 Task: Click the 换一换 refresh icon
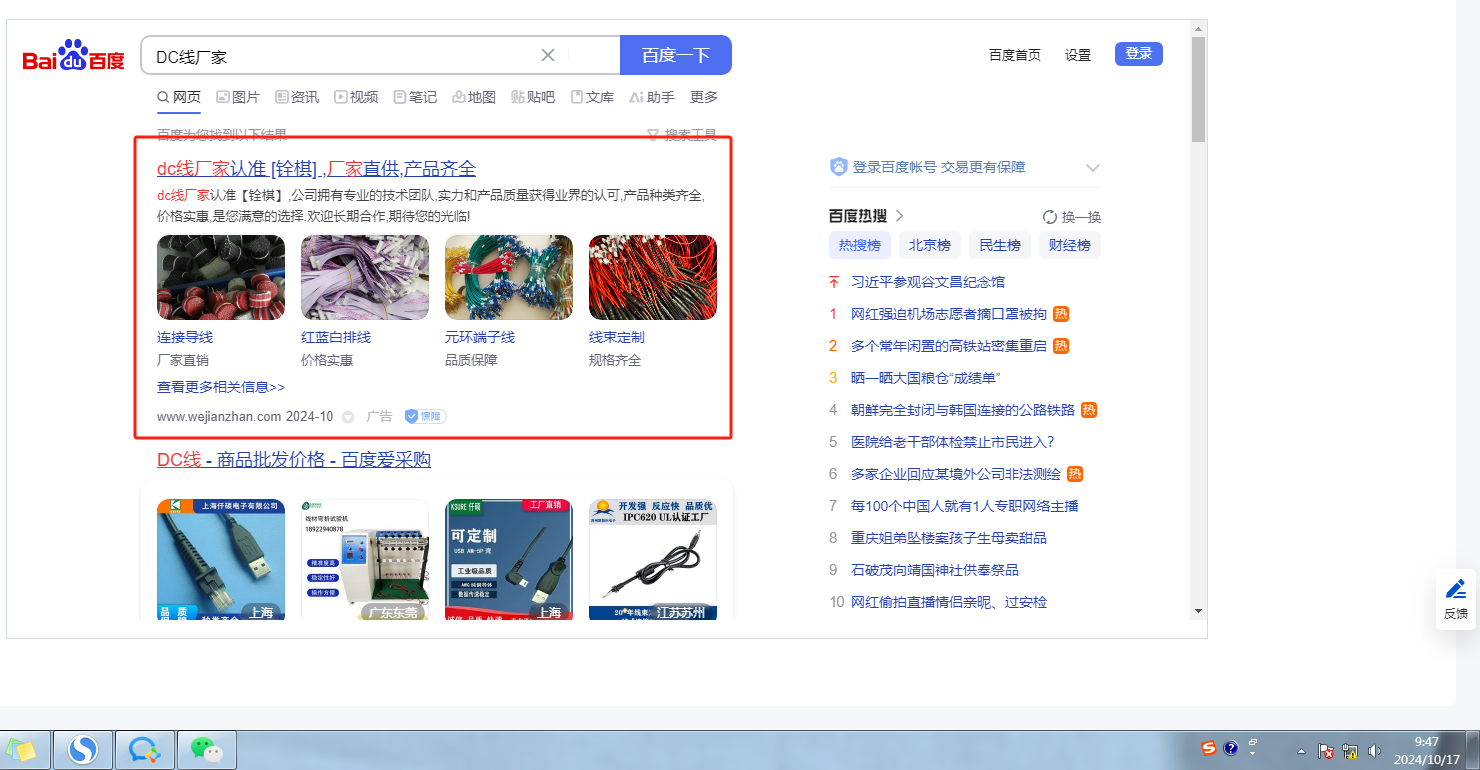click(x=1050, y=217)
